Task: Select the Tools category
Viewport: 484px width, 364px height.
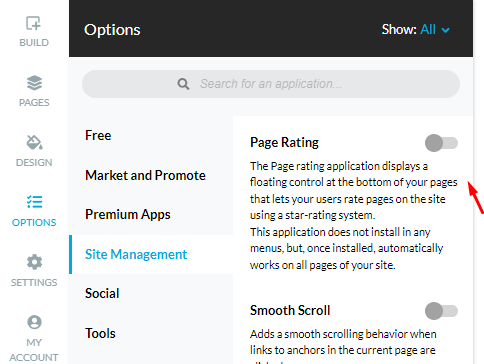Action: tap(151, 333)
